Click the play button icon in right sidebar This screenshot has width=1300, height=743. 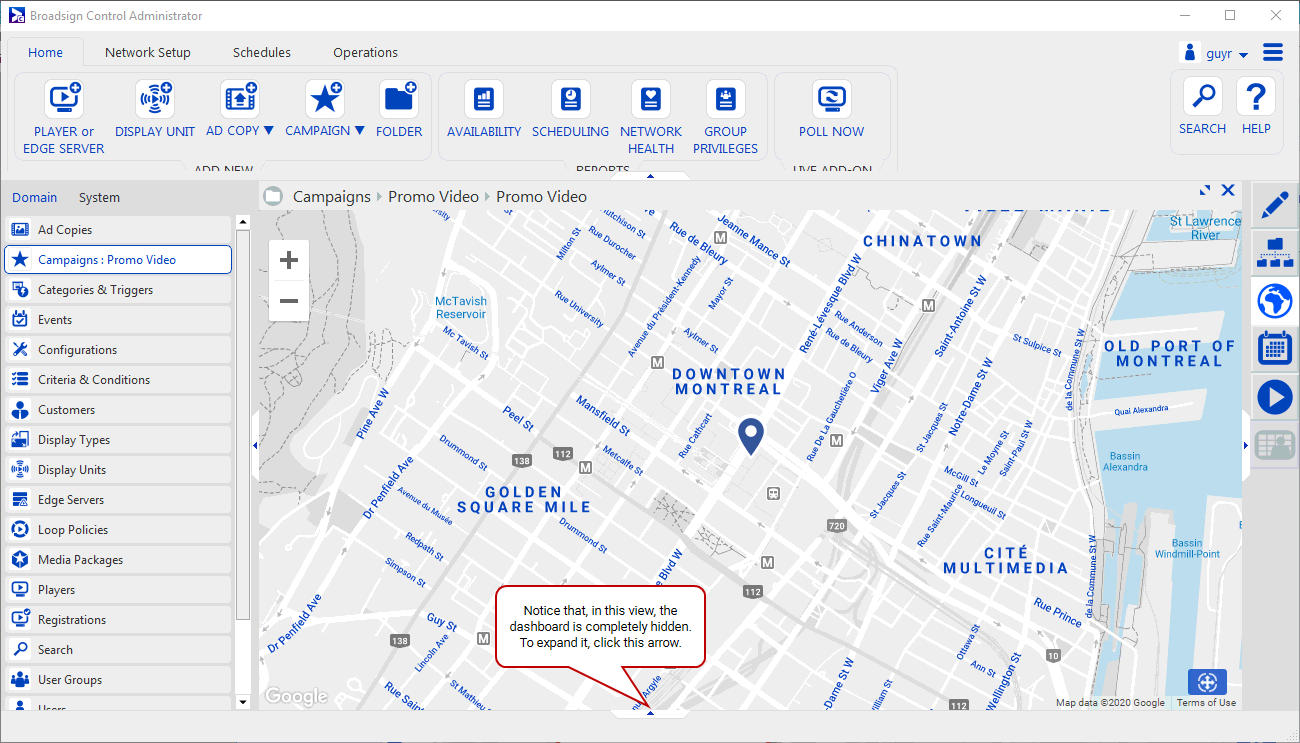tap(1274, 396)
